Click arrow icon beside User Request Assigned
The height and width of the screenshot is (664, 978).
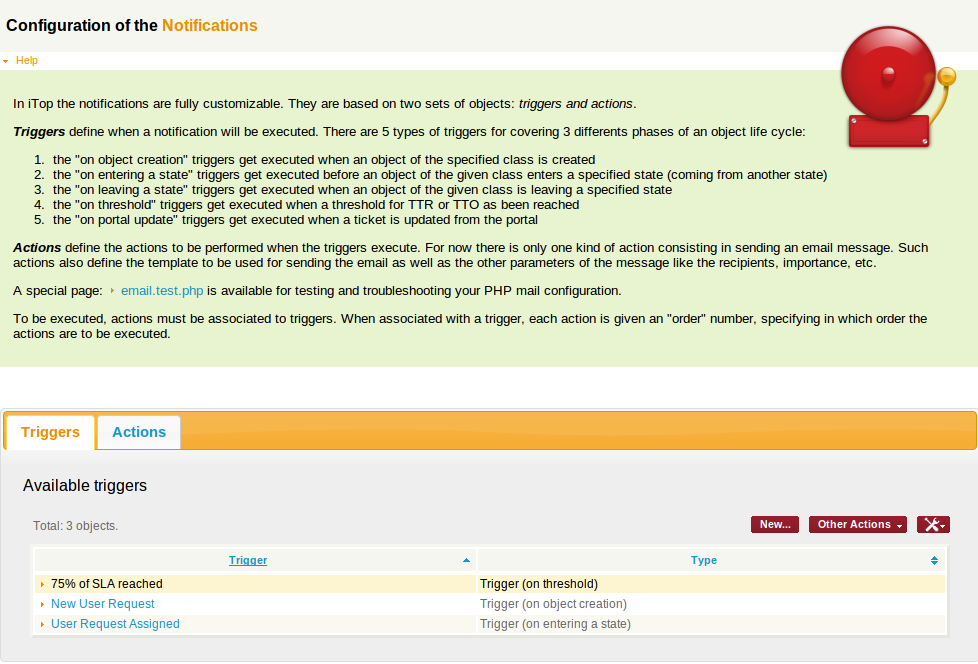pos(42,624)
